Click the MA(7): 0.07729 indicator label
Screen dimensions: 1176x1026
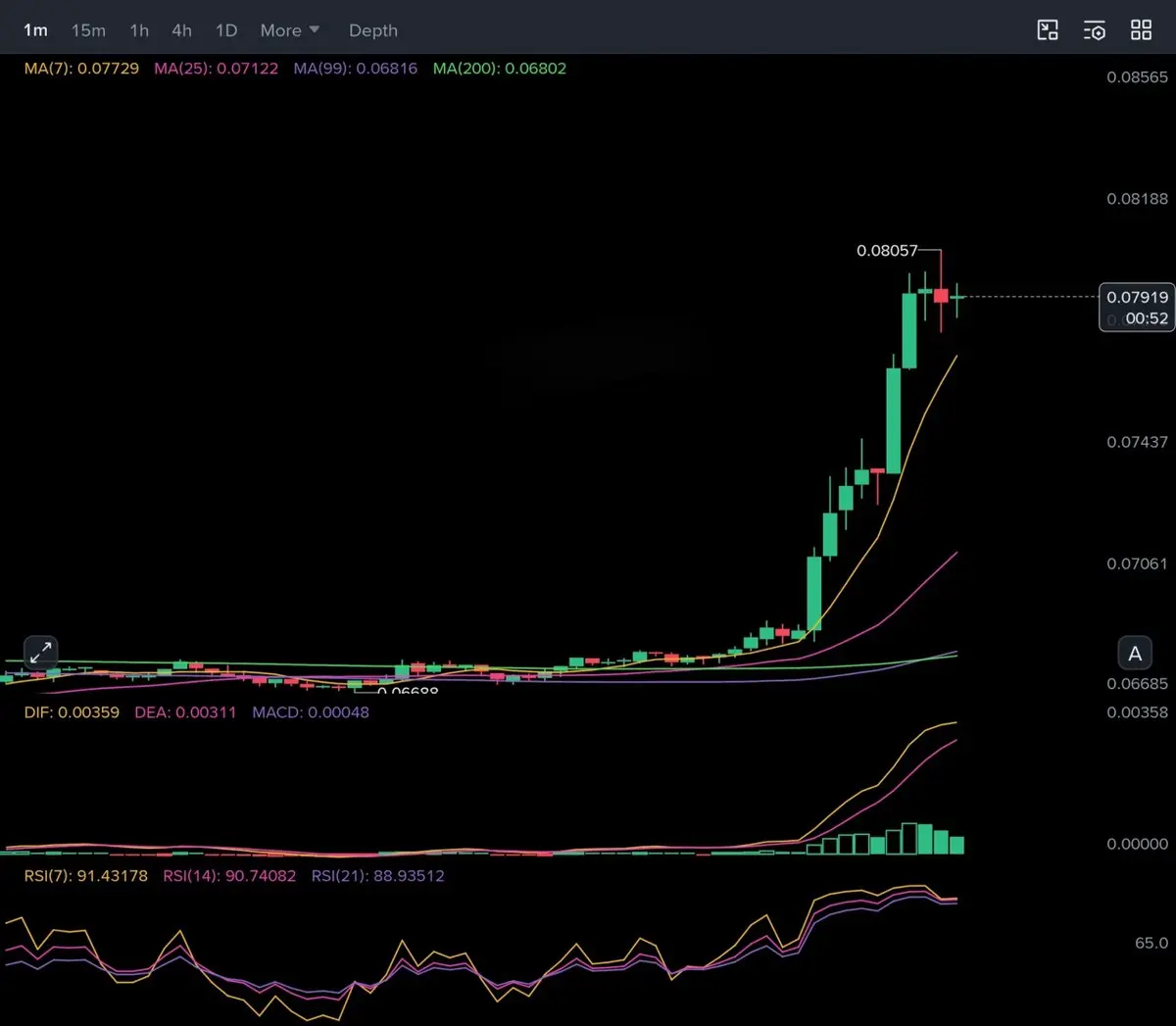point(81,69)
